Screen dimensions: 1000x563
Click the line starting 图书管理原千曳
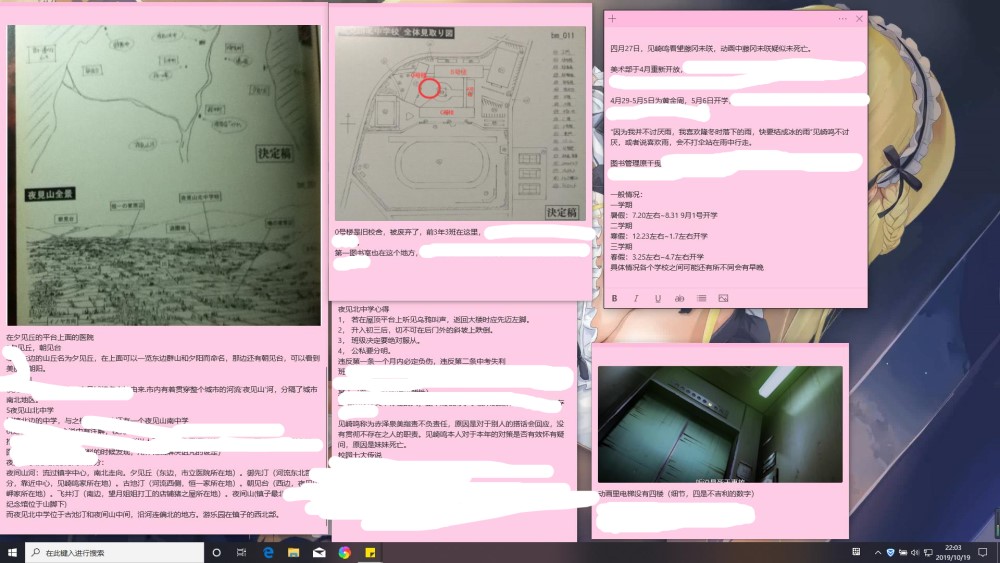[x=635, y=163]
